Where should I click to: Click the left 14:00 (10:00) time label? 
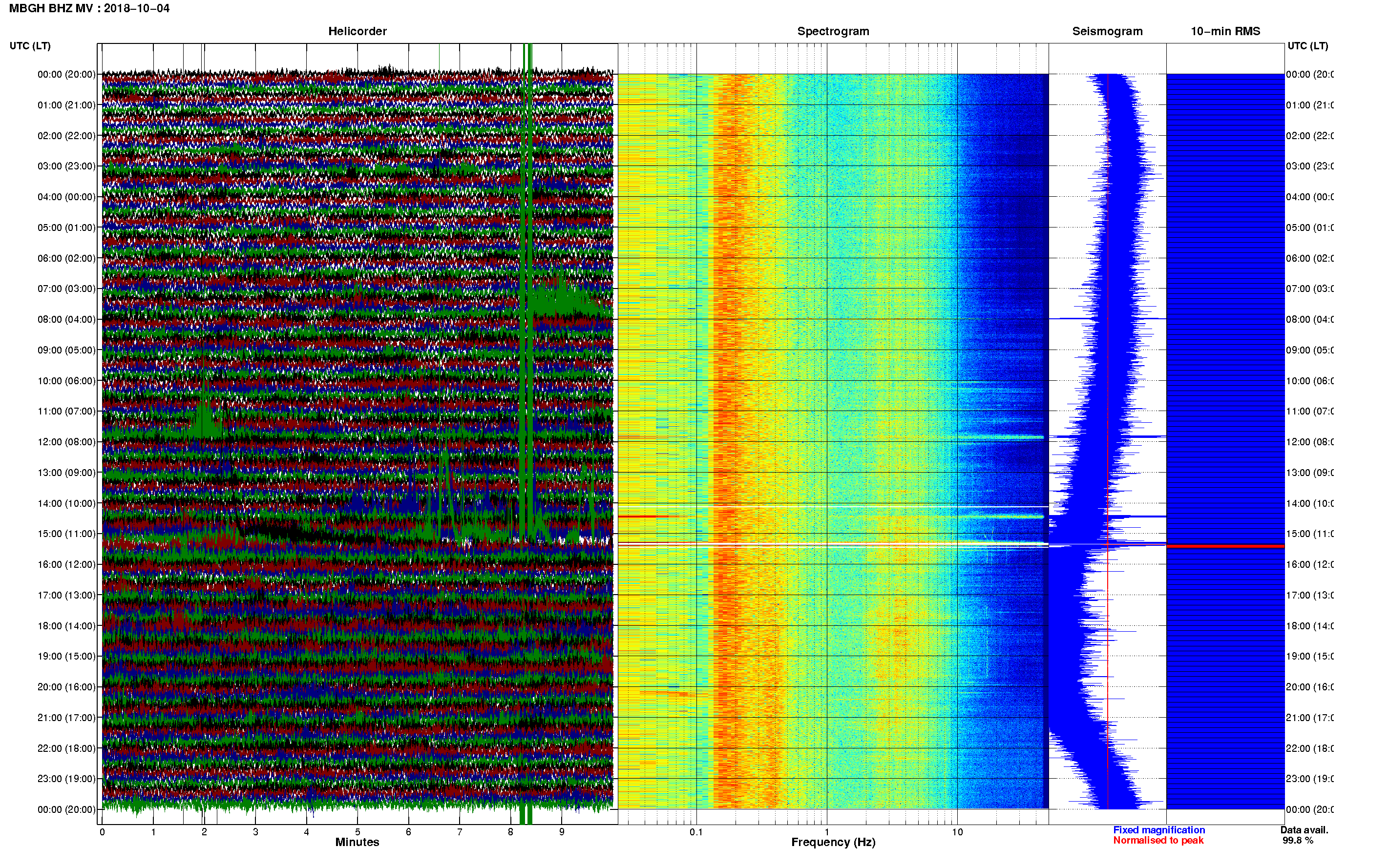[66, 503]
